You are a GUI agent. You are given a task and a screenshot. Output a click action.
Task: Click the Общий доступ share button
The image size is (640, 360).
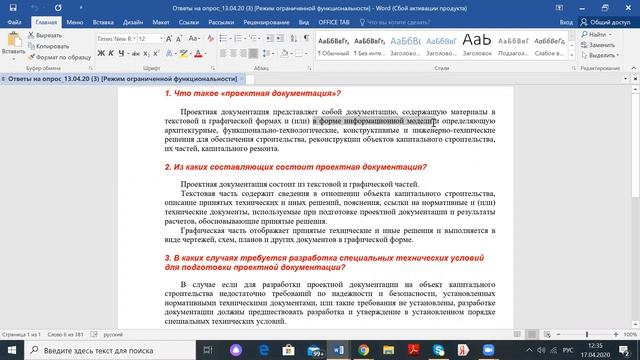(606, 22)
